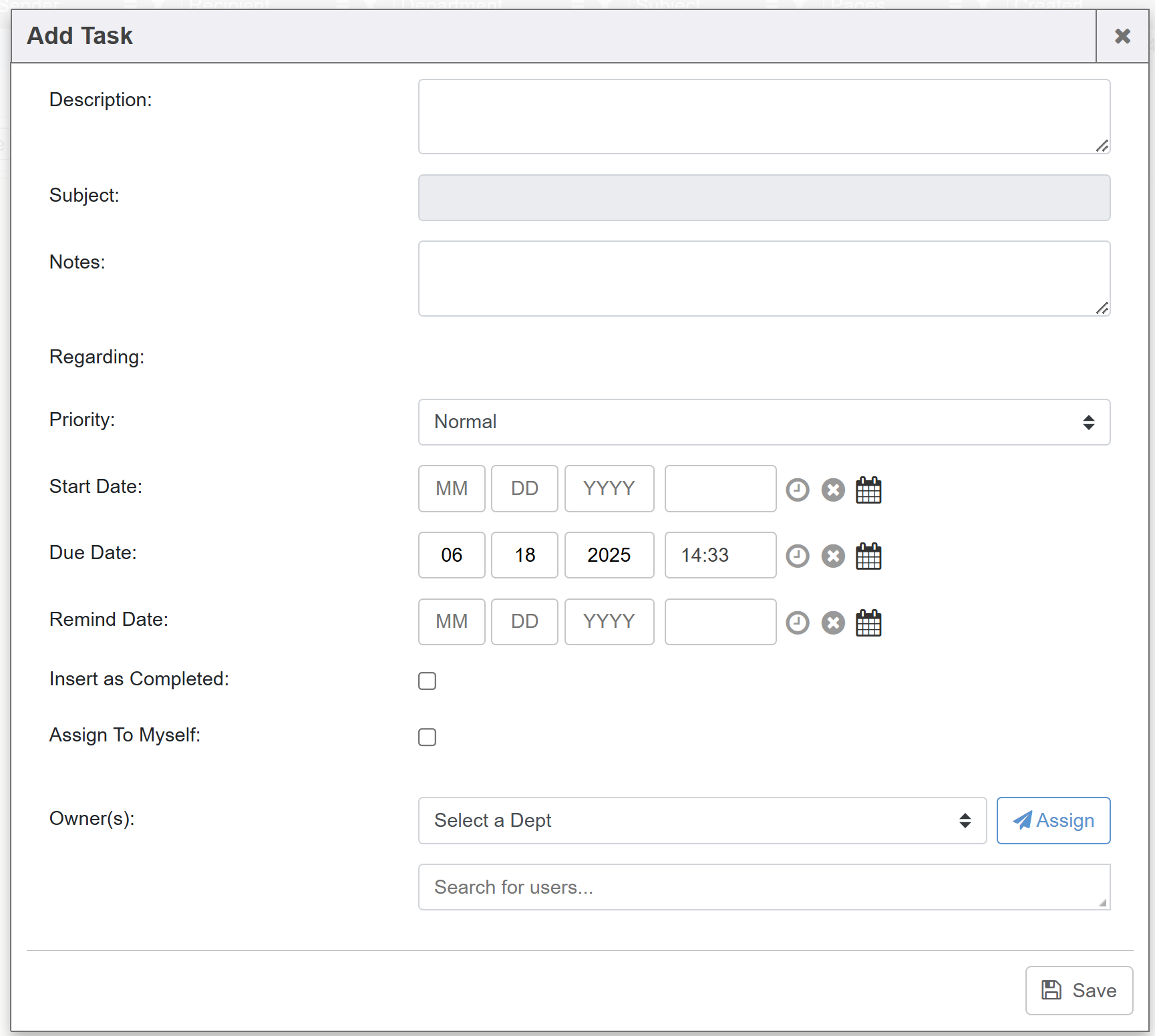Viewport: 1155px width, 1036px height.
Task: Save the new task
Action: click(x=1078, y=990)
